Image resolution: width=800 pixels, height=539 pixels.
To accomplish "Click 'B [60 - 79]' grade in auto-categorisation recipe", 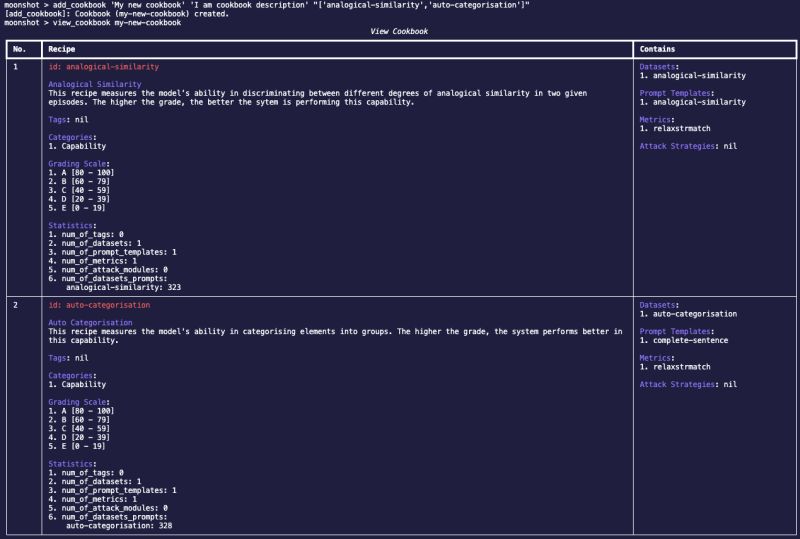I will pos(86,420).
